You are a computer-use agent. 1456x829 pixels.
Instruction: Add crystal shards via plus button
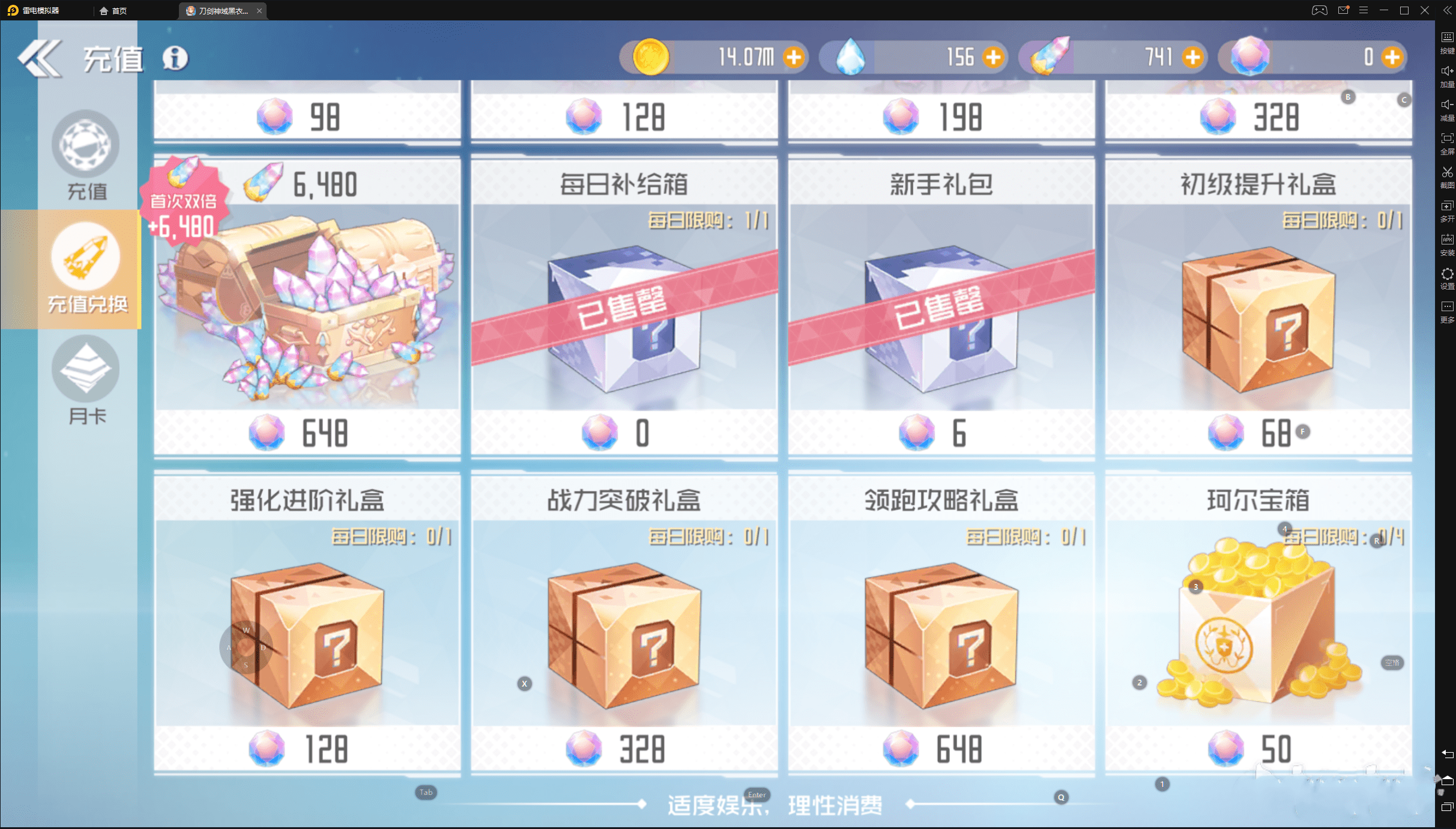coord(1193,58)
